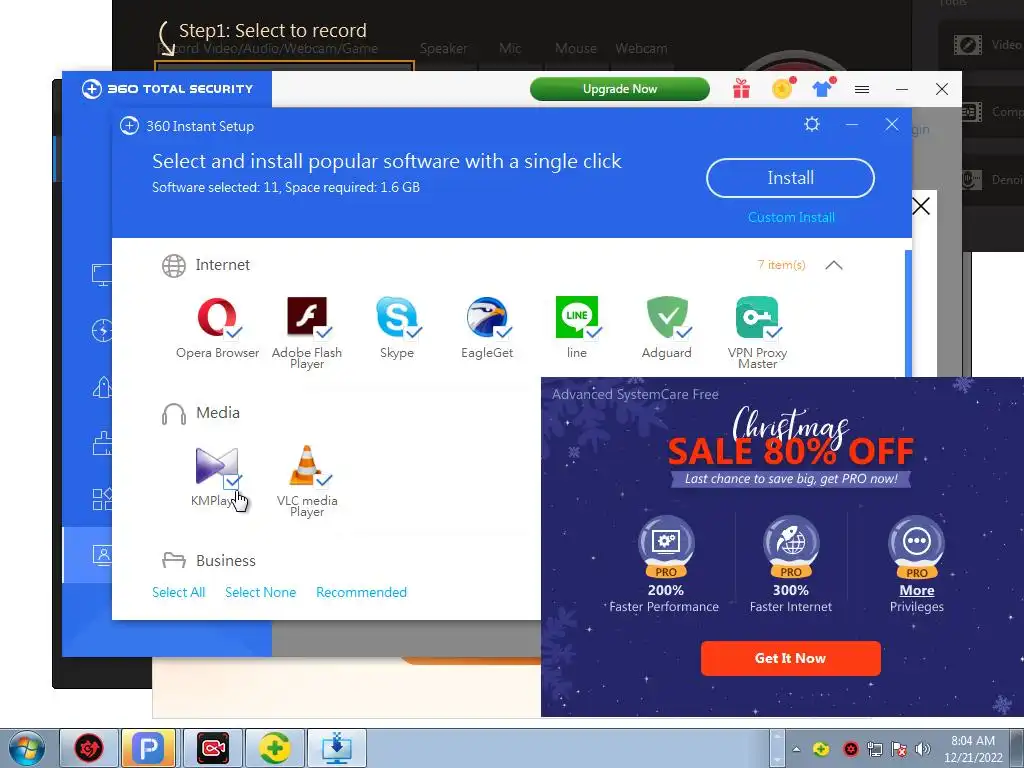
Task: Open the blue t-shirt themes icon
Action: [823, 88]
